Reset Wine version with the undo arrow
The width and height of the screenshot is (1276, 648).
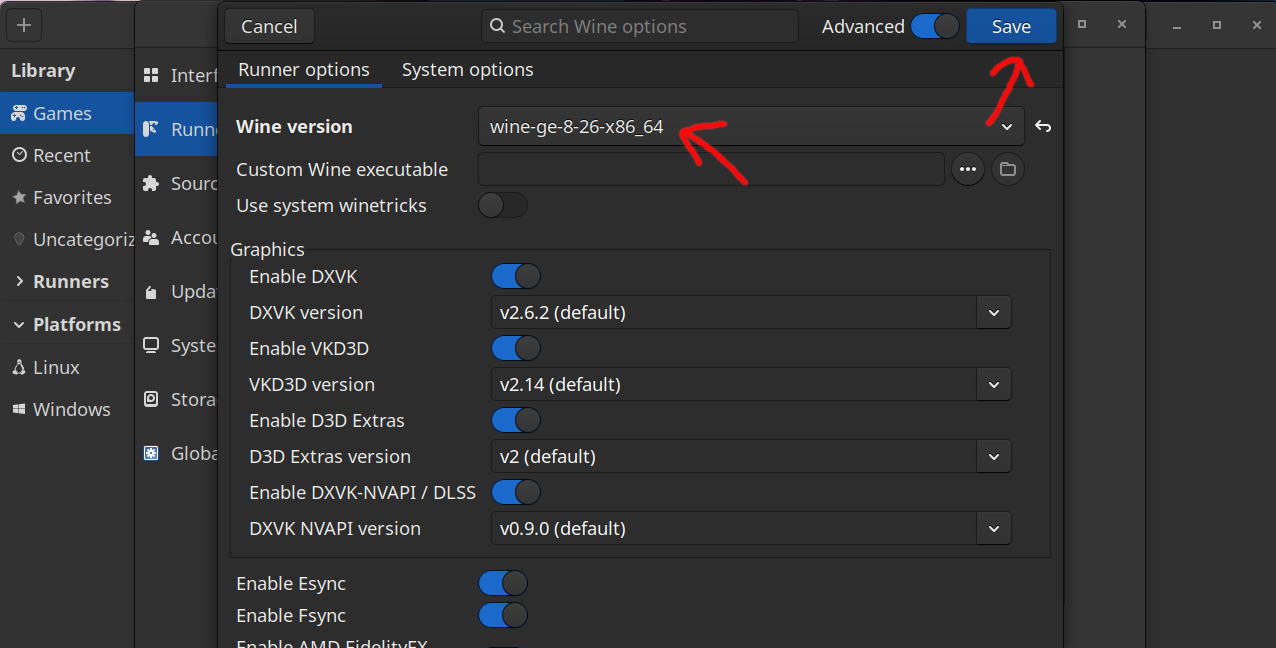click(x=1043, y=126)
